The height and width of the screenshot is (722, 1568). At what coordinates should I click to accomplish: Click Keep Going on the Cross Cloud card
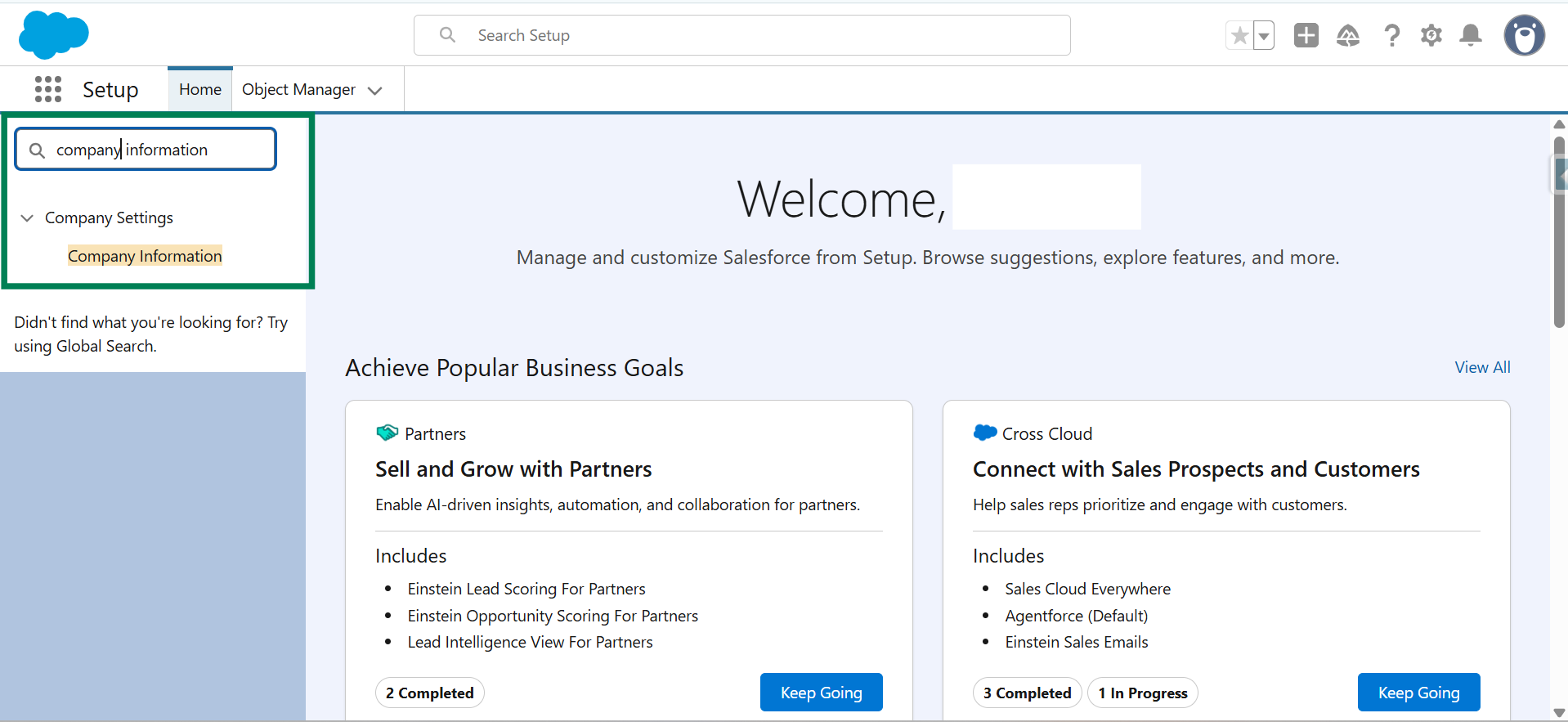1418,693
